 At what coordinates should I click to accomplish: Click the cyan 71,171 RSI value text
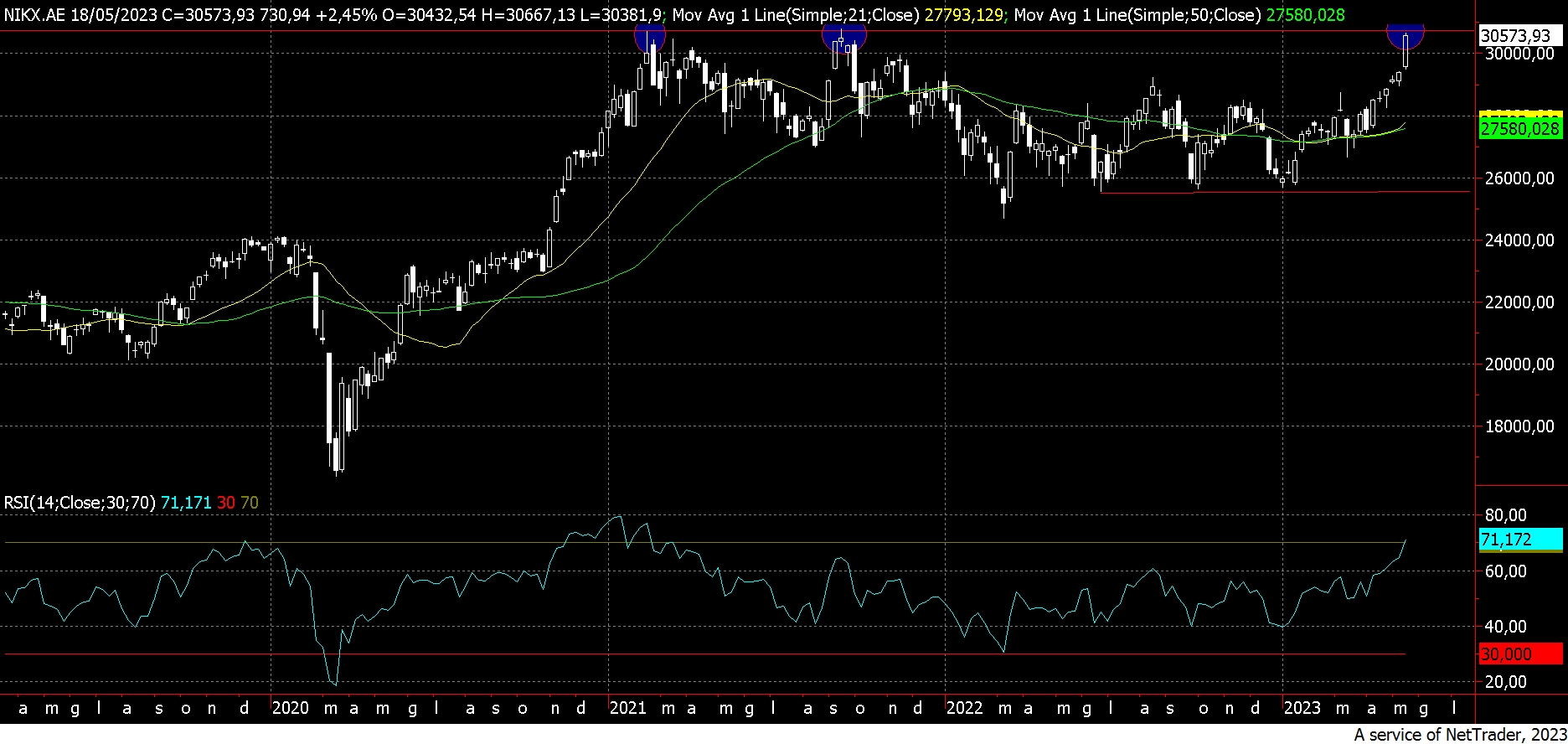pyautogui.click(x=186, y=503)
